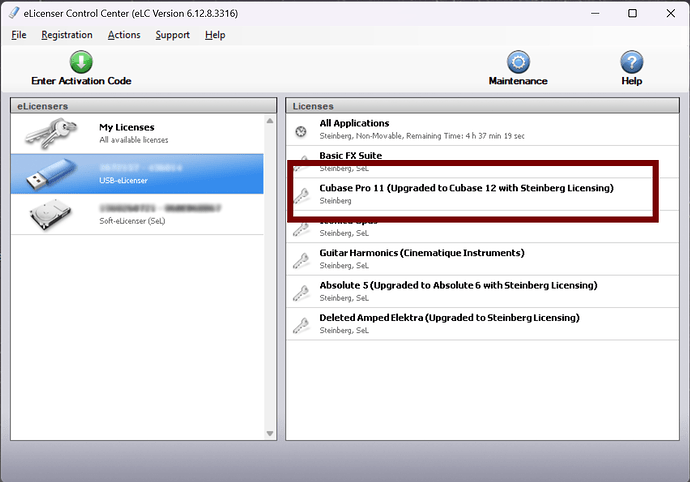Click the key icon for Cubase Pro 11
Image resolution: width=690 pixels, height=482 pixels.
(301, 195)
